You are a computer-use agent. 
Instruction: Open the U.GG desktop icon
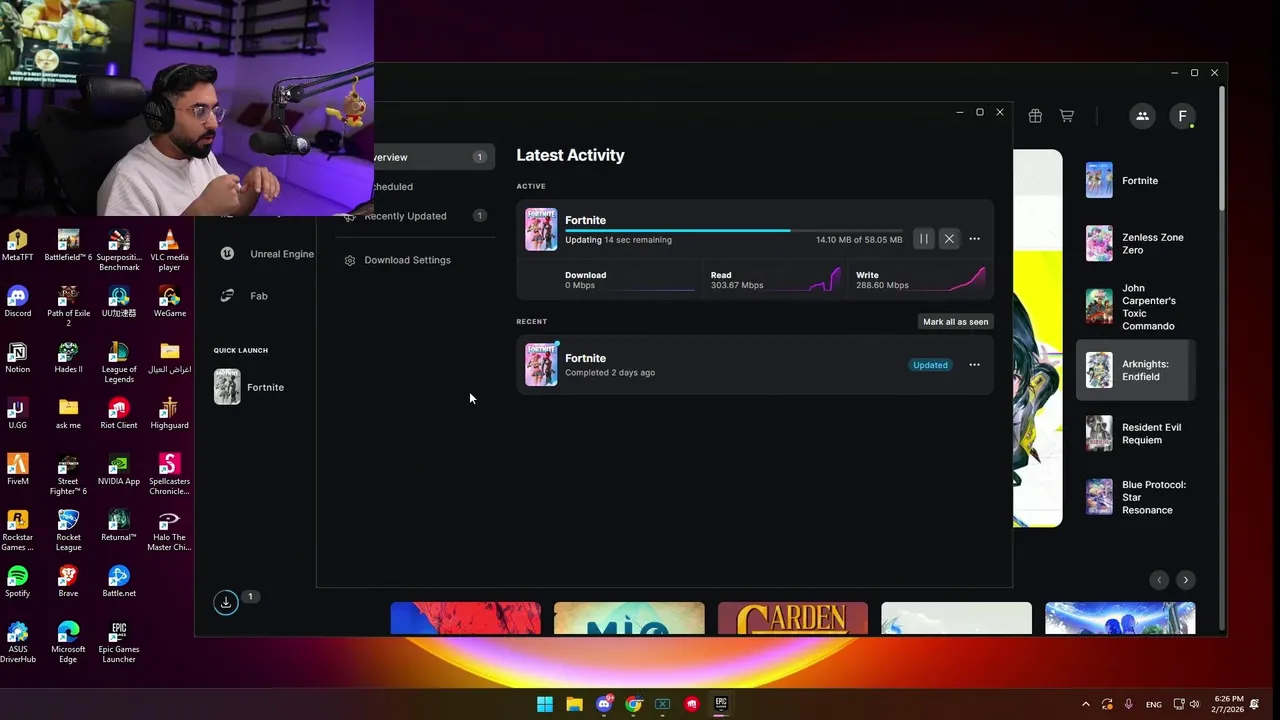(x=17, y=413)
